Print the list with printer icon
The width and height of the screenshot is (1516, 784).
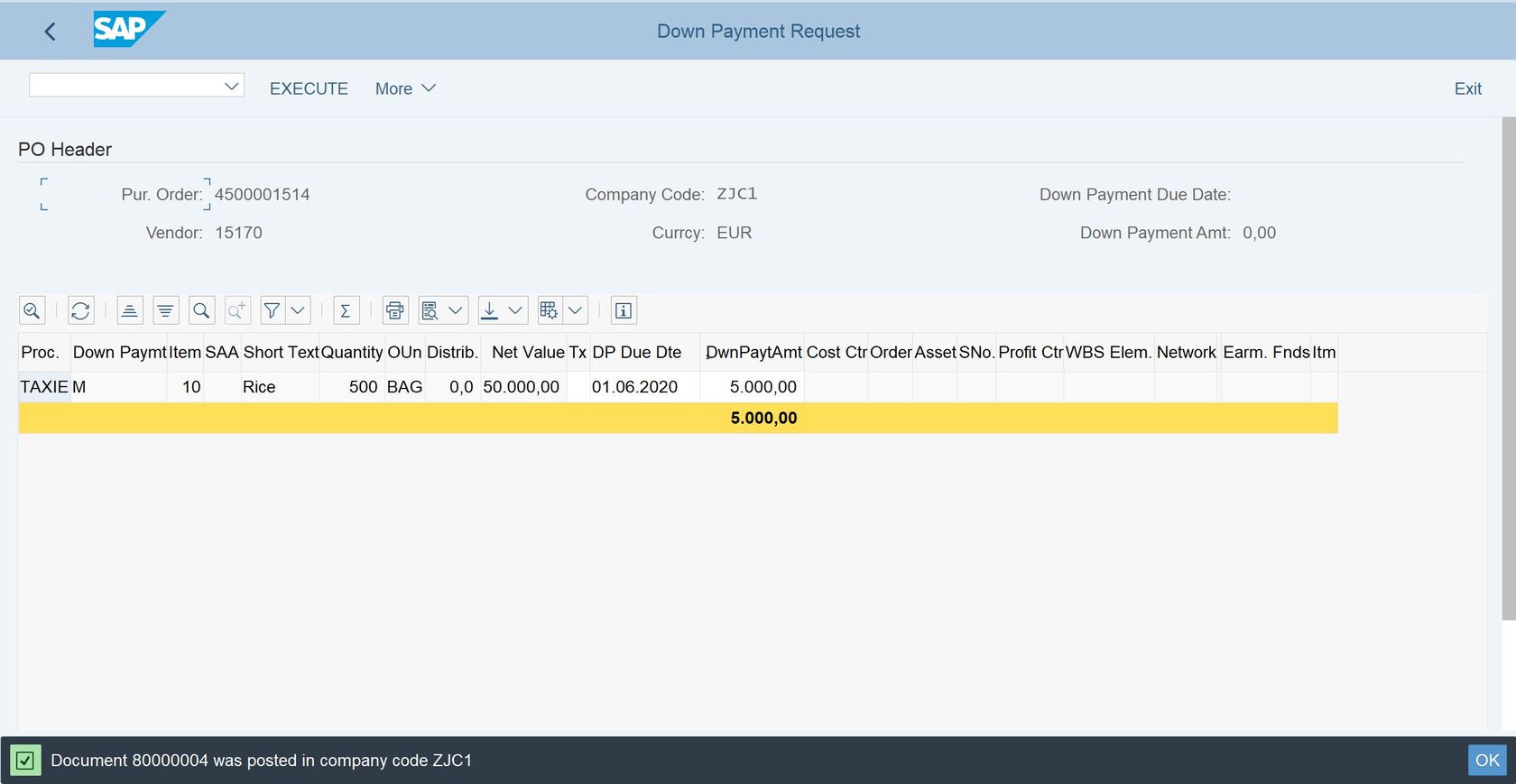tap(395, 310)
